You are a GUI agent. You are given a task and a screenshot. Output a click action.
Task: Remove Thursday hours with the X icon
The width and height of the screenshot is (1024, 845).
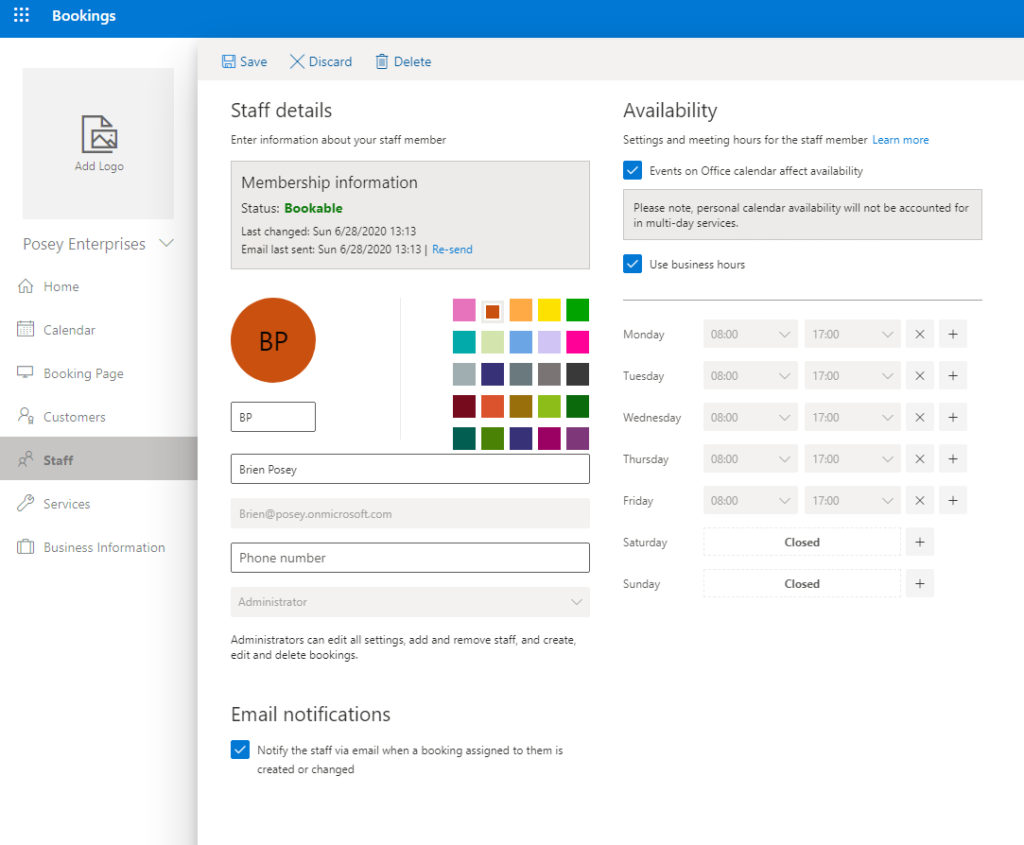tap(920, 459)
